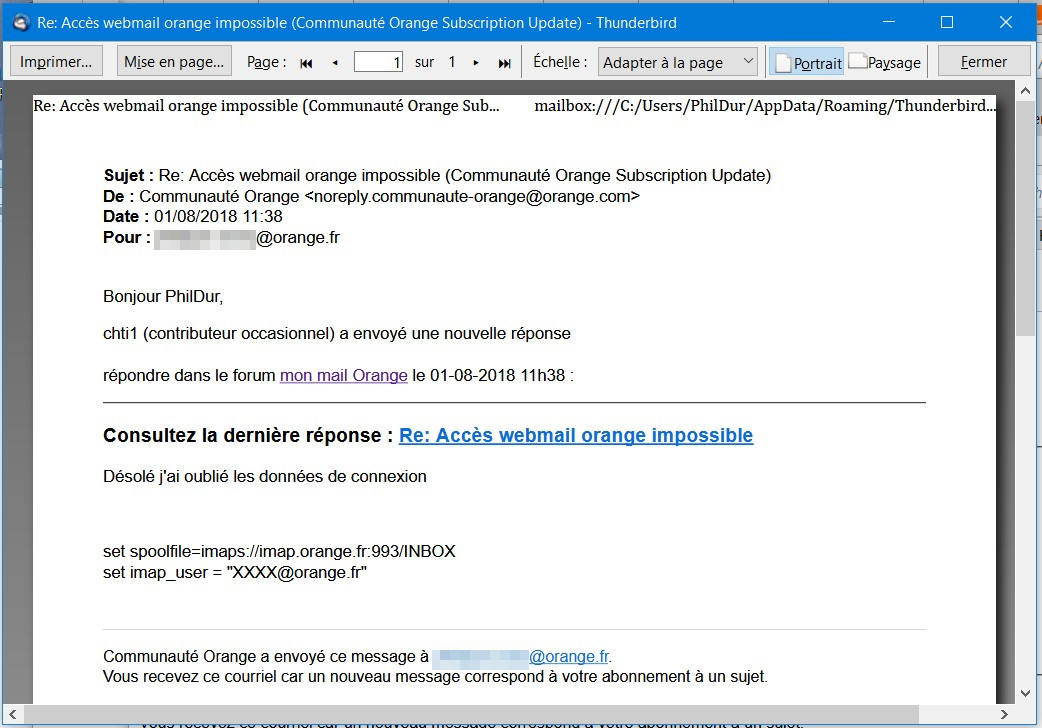The height and width of the screenshot is (728, 1042).
Task: Advance to the next page arrow
Action: (x=476, y=63)
